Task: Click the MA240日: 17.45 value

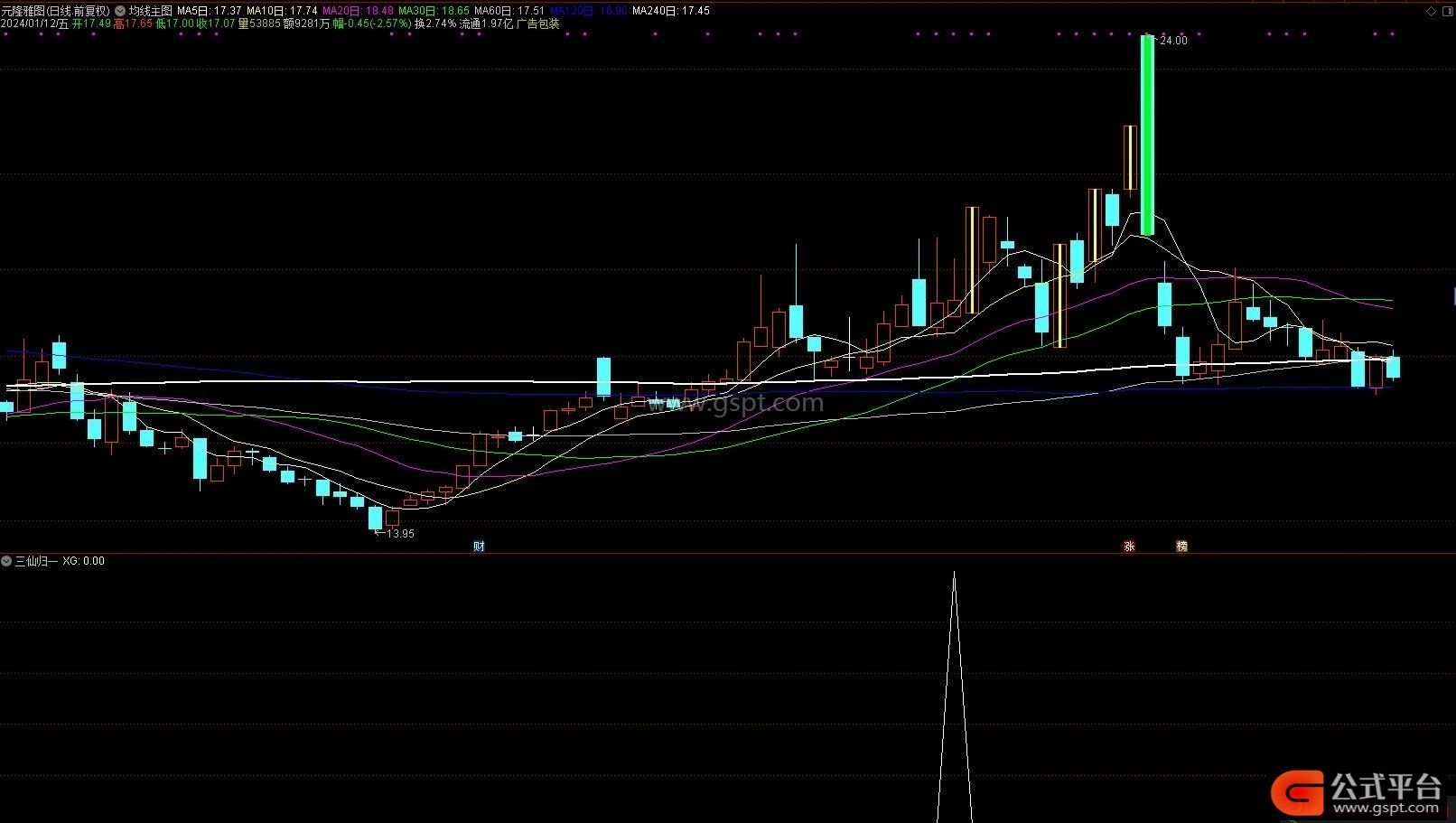Action: [x=671, y=11]
